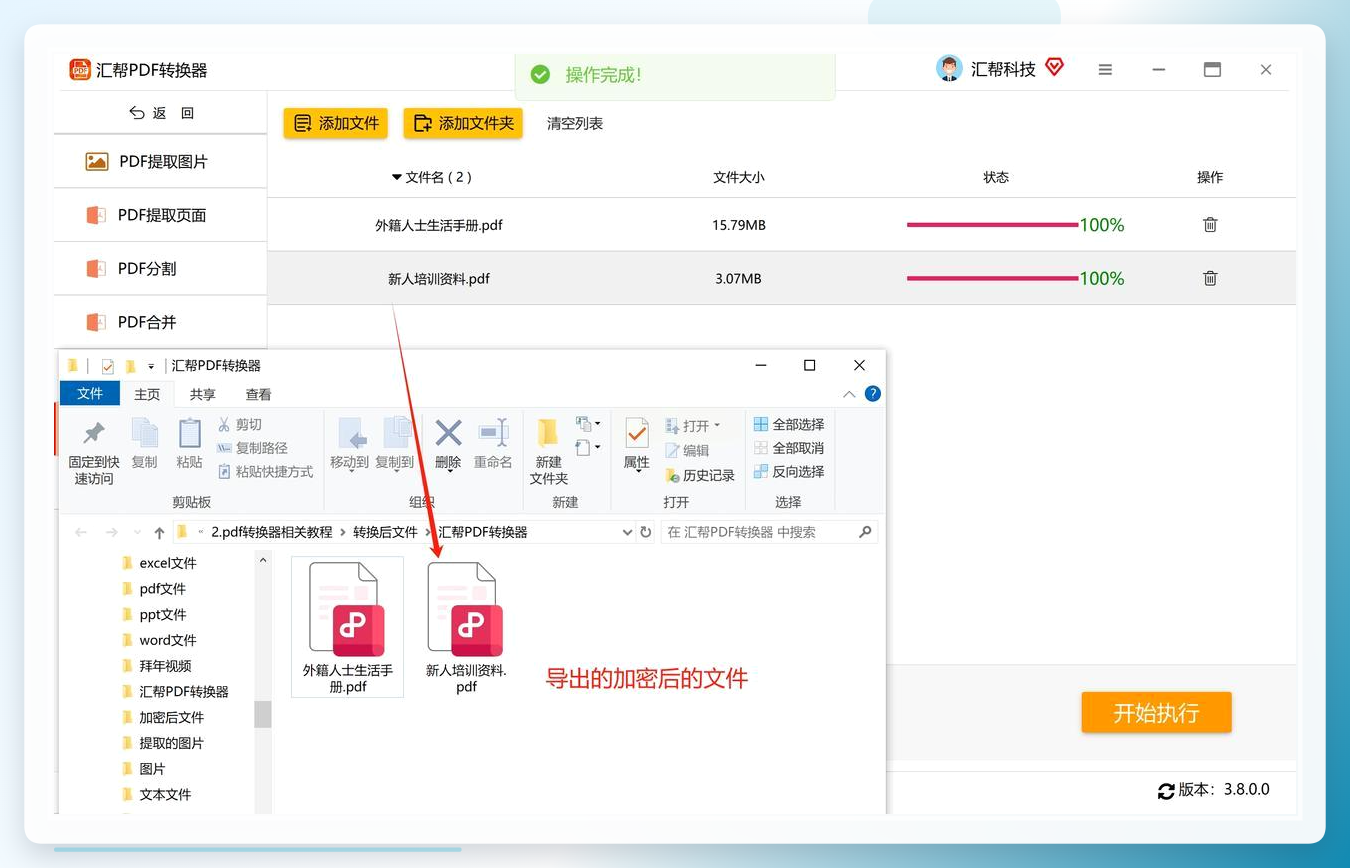
Task: Click the Explorer help question mark
Action: click(x=872, y=394)
